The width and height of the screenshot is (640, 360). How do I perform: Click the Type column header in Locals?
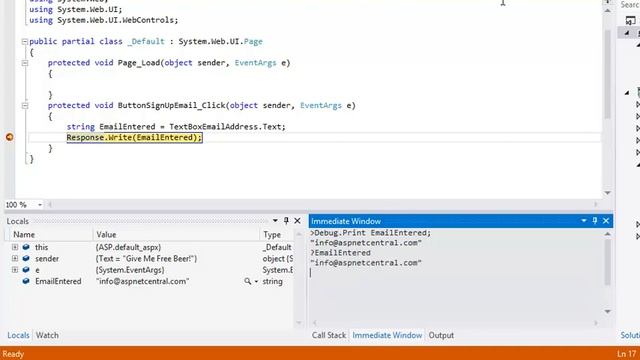[x=276, y=235]
